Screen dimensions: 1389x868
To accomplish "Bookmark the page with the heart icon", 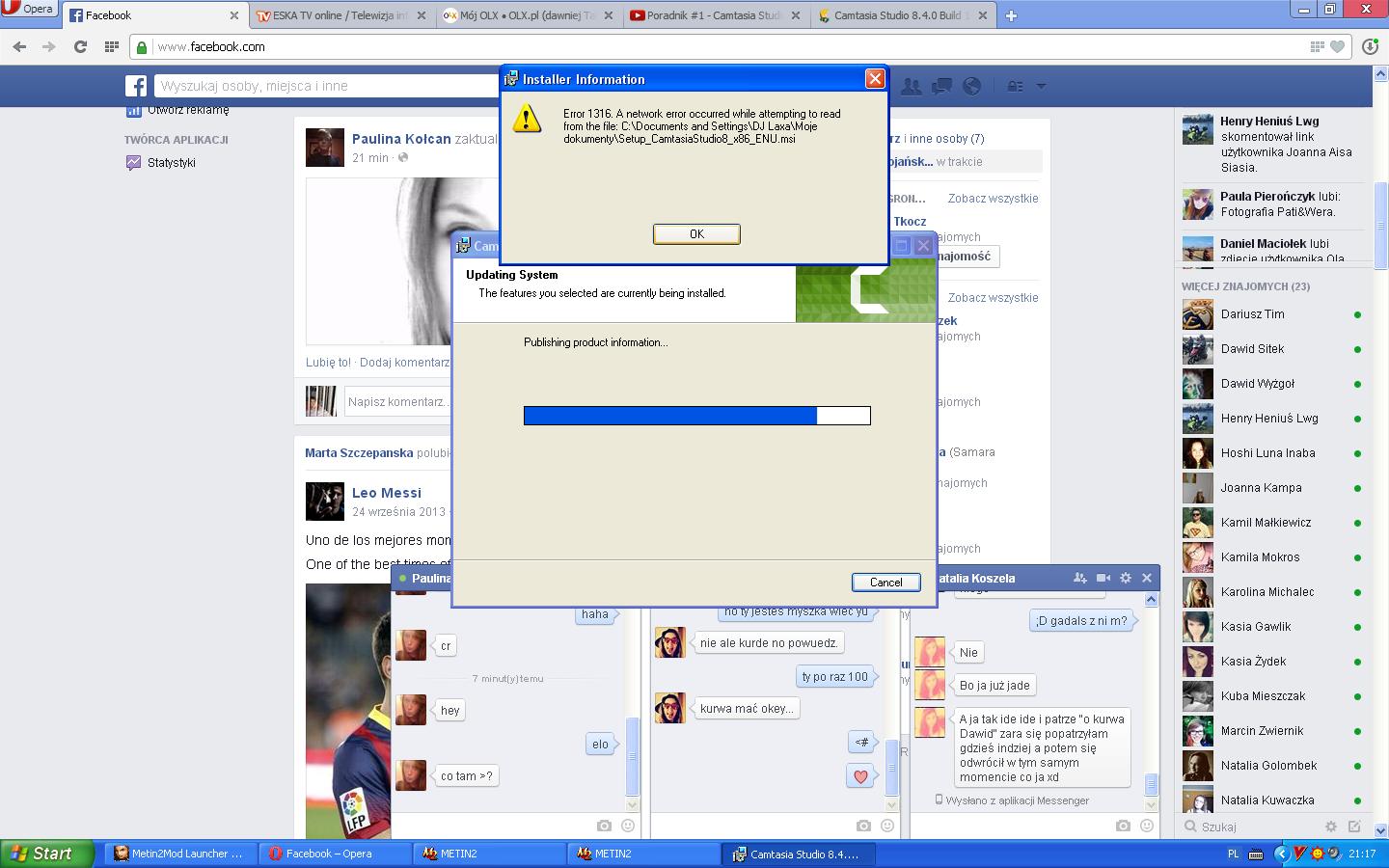I will [x=1337, y=46].
